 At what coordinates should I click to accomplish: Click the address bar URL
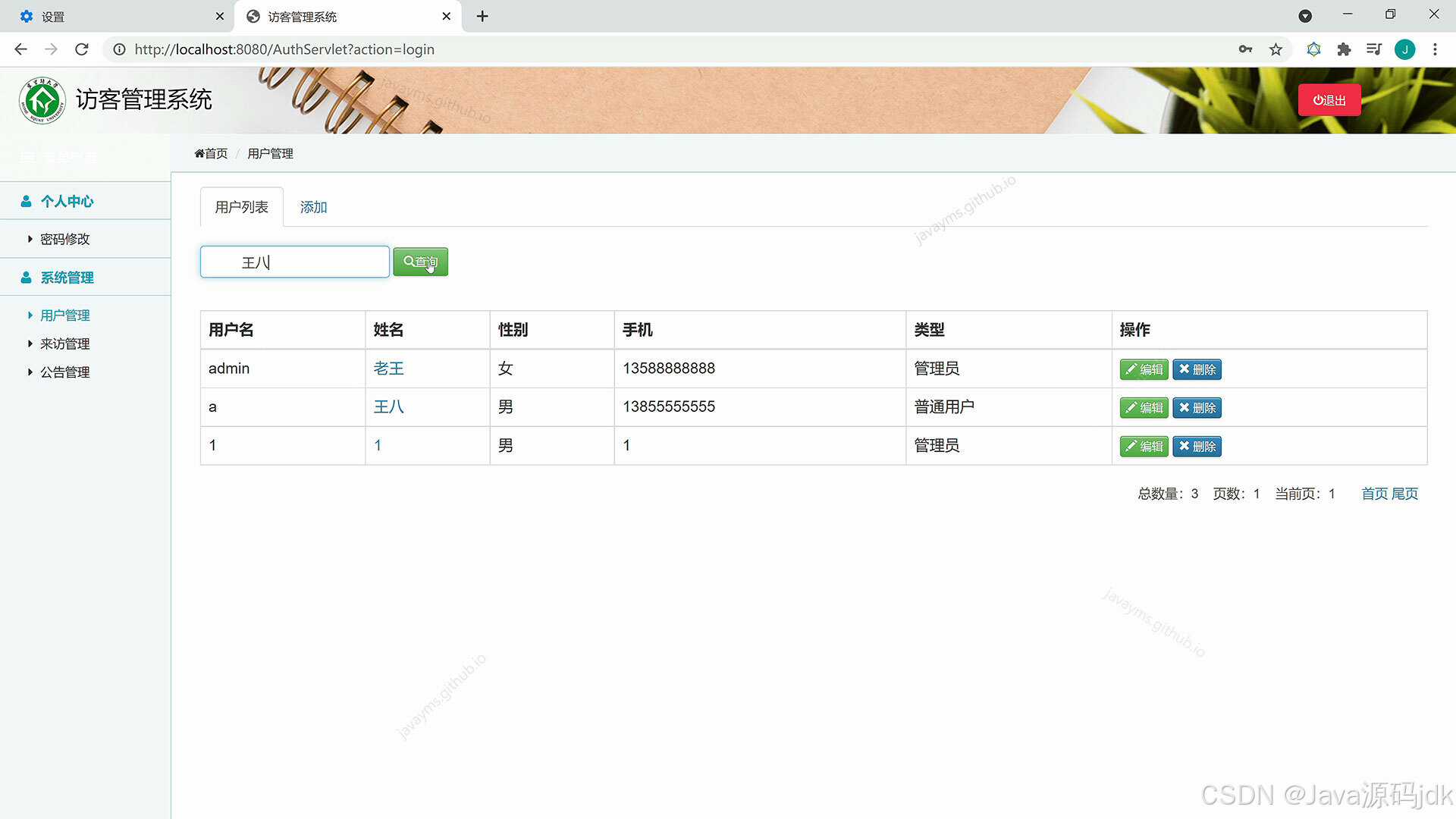pos(284,49)
